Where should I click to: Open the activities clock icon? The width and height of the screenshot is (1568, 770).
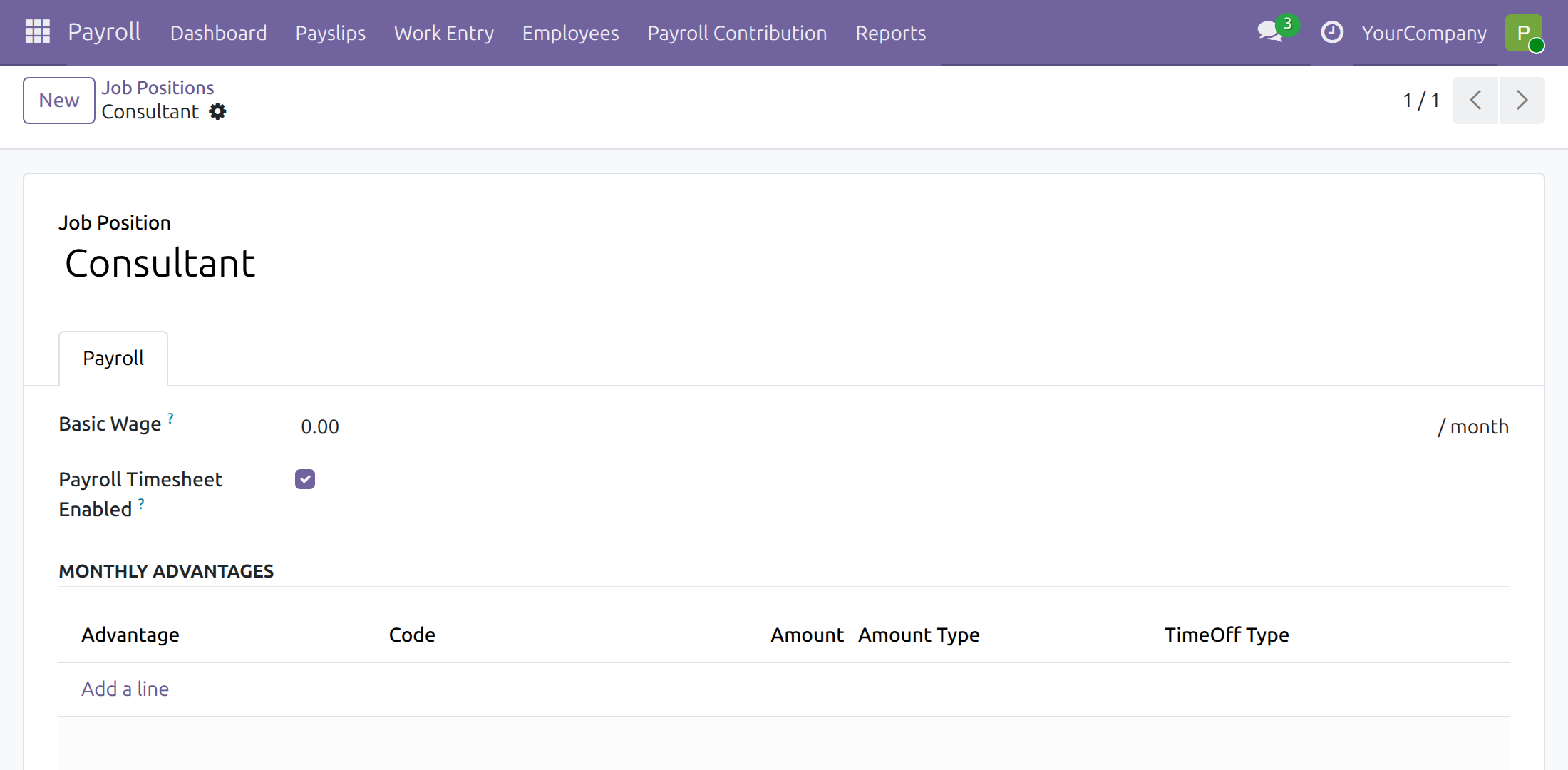click(1331, 32)
